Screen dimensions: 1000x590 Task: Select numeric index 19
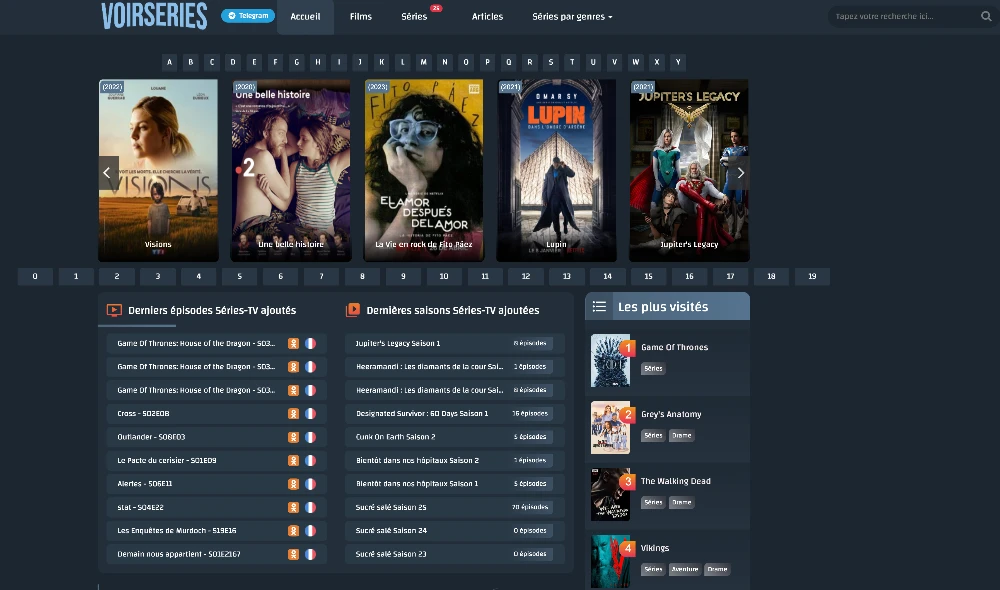click(812, 276)
